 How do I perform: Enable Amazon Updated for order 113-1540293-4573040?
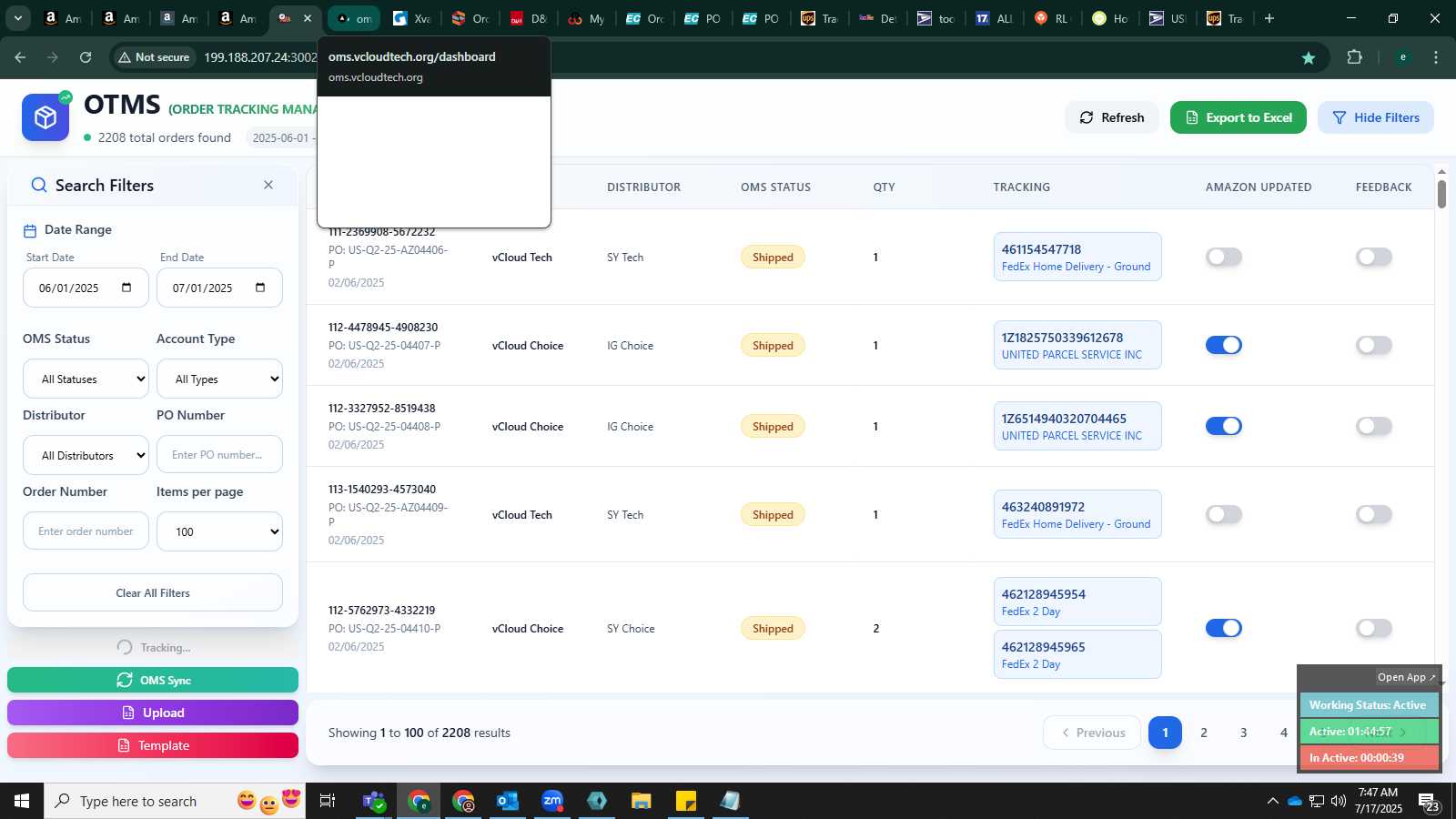[1224, 514]
